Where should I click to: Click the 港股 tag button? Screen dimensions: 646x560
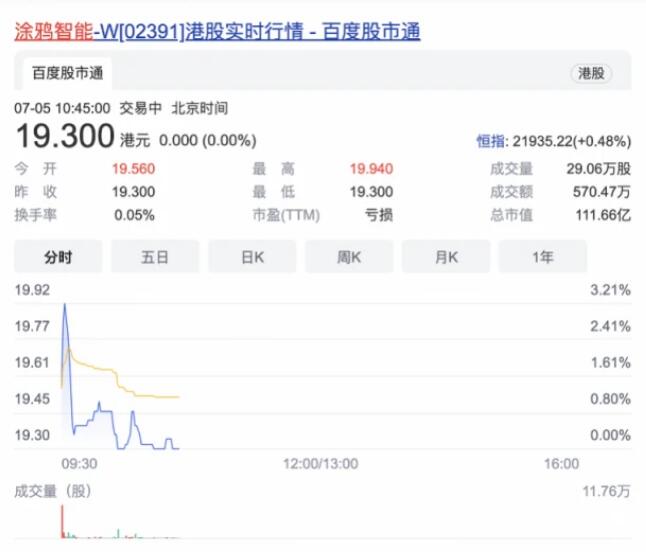tap(591, 73)
